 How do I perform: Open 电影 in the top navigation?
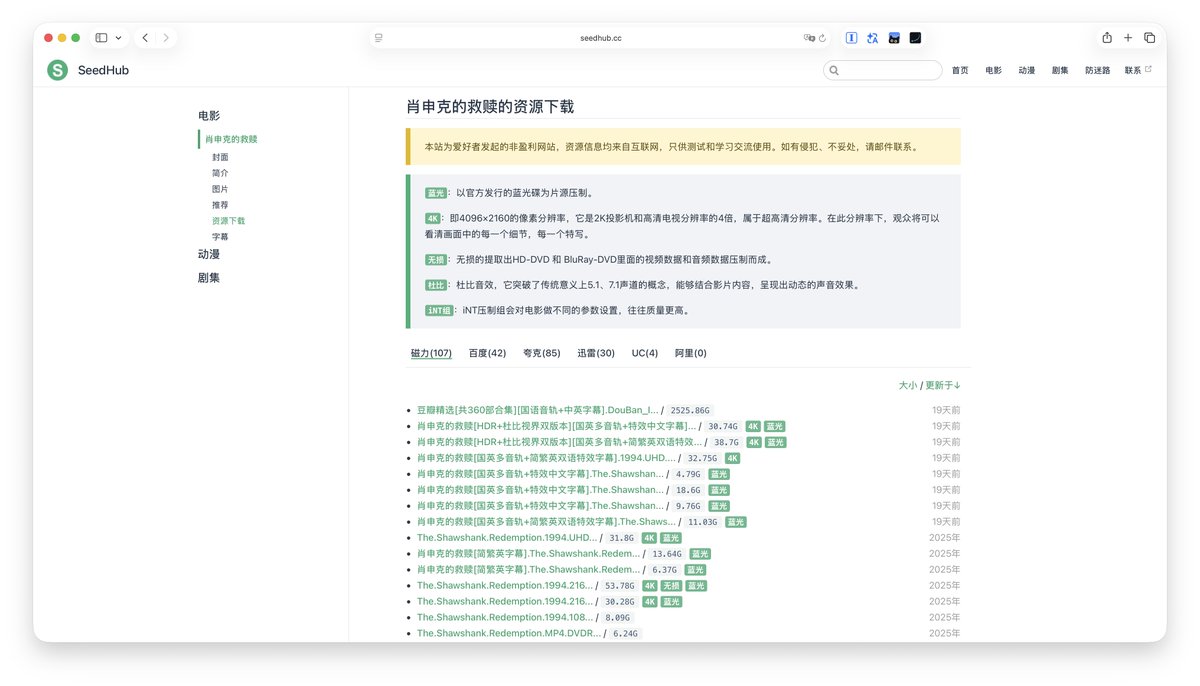pyautogui.click(x=993, y=70)
